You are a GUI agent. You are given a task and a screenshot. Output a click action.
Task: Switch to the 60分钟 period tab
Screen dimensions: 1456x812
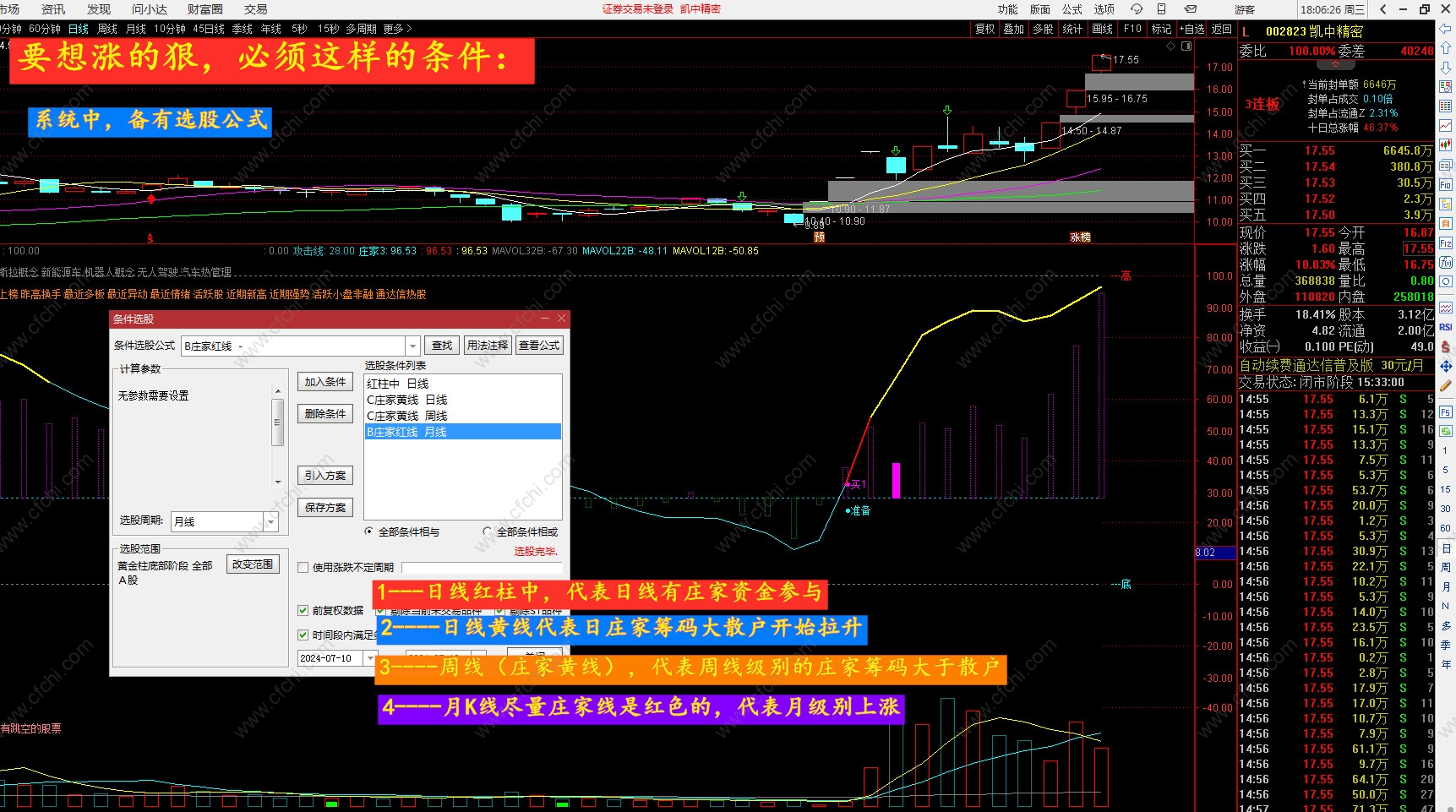click(x=45, y=29)
